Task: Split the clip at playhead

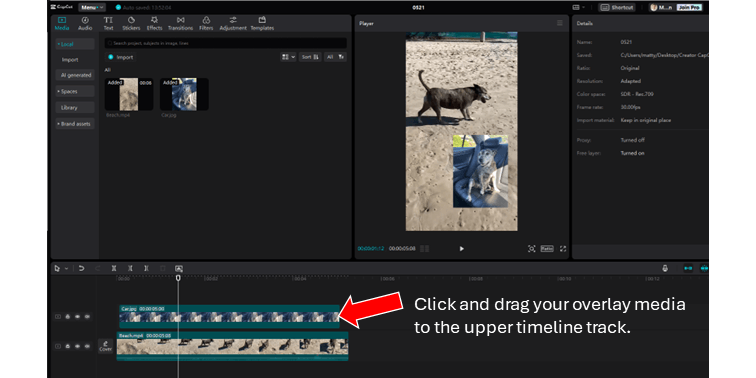Action: click(114, 269)
